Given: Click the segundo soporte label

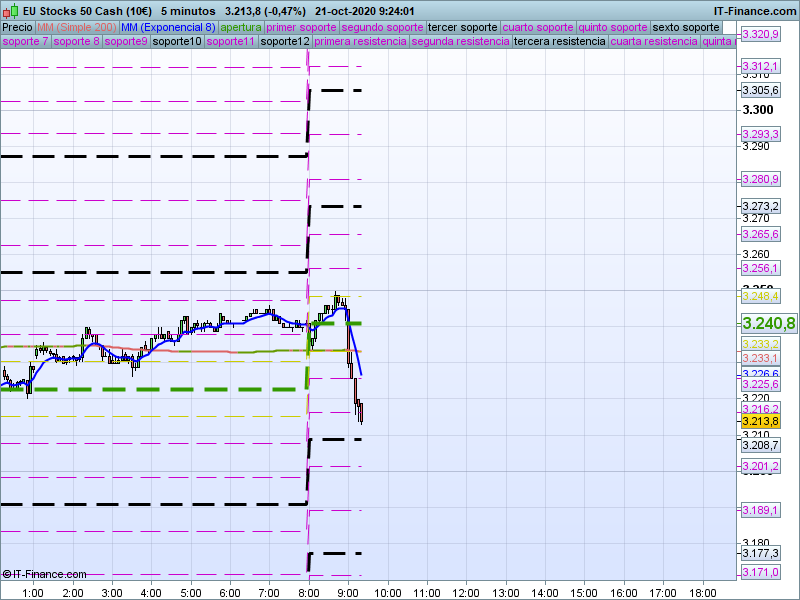Looking at the screenshot, I should click(x=383, y=27).
